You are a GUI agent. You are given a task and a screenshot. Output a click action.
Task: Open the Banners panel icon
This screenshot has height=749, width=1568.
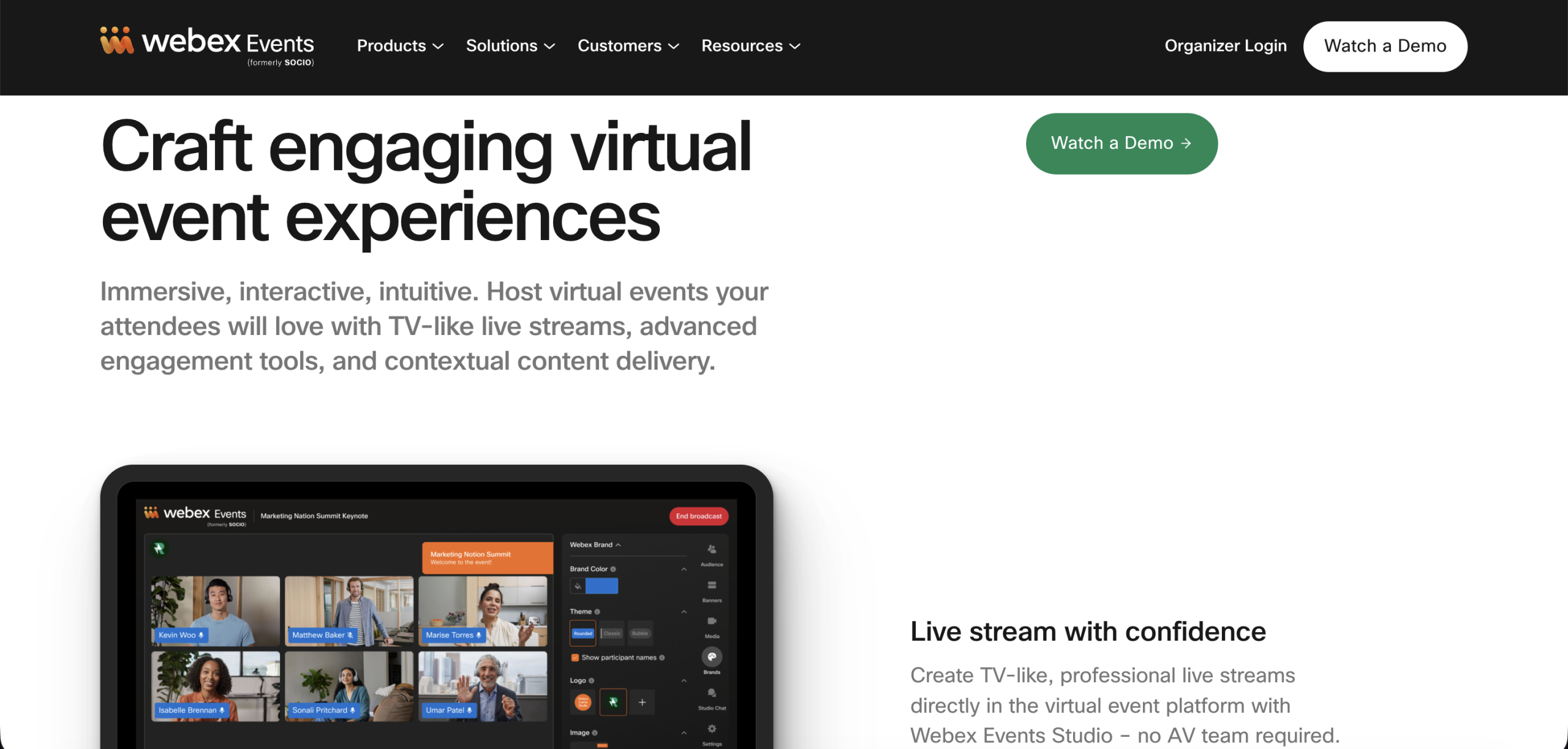tap(712, 585)
